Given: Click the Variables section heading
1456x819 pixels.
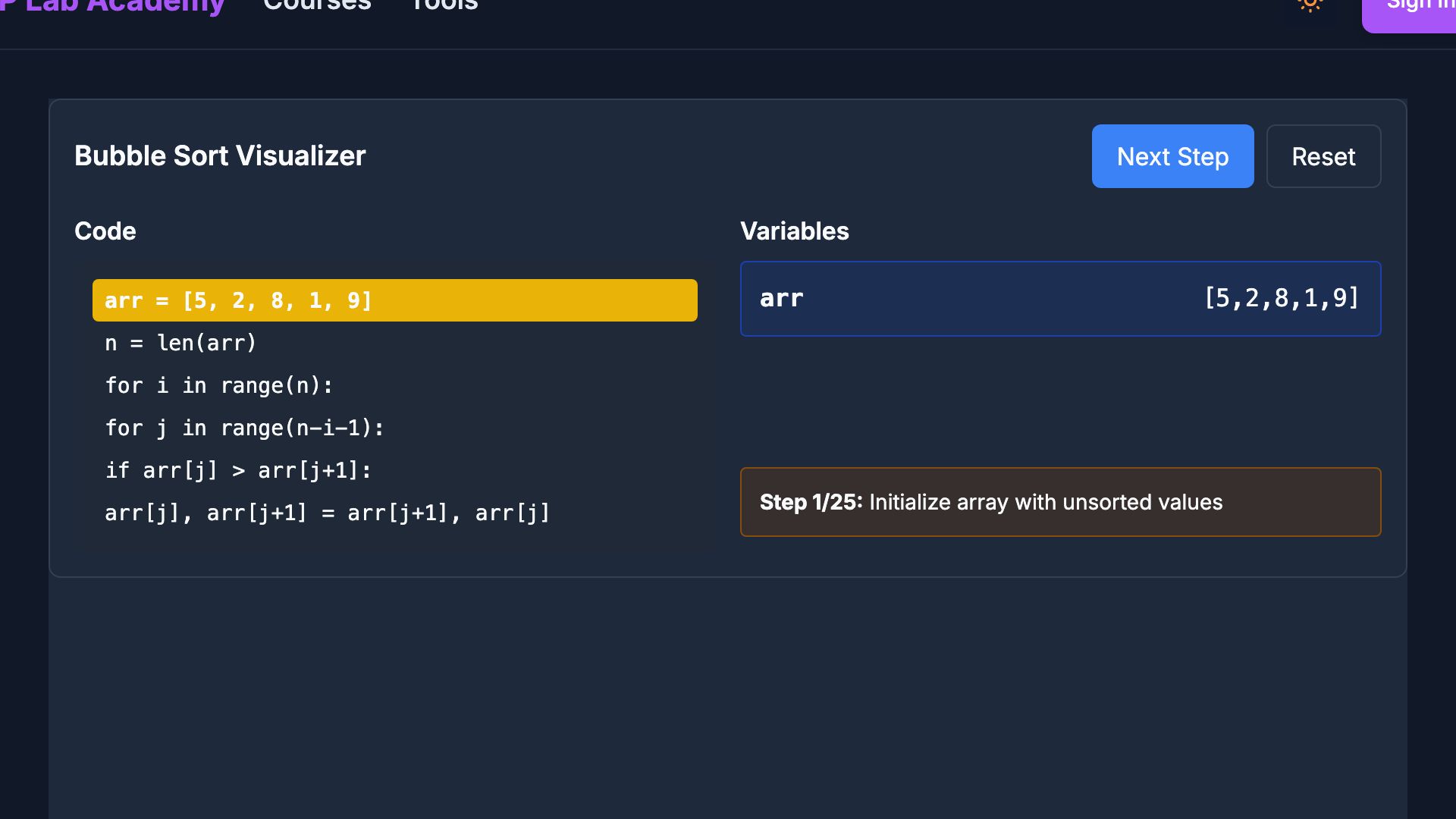Looking at the screenshot, I should pyautogui.click(x=795, y=231).
